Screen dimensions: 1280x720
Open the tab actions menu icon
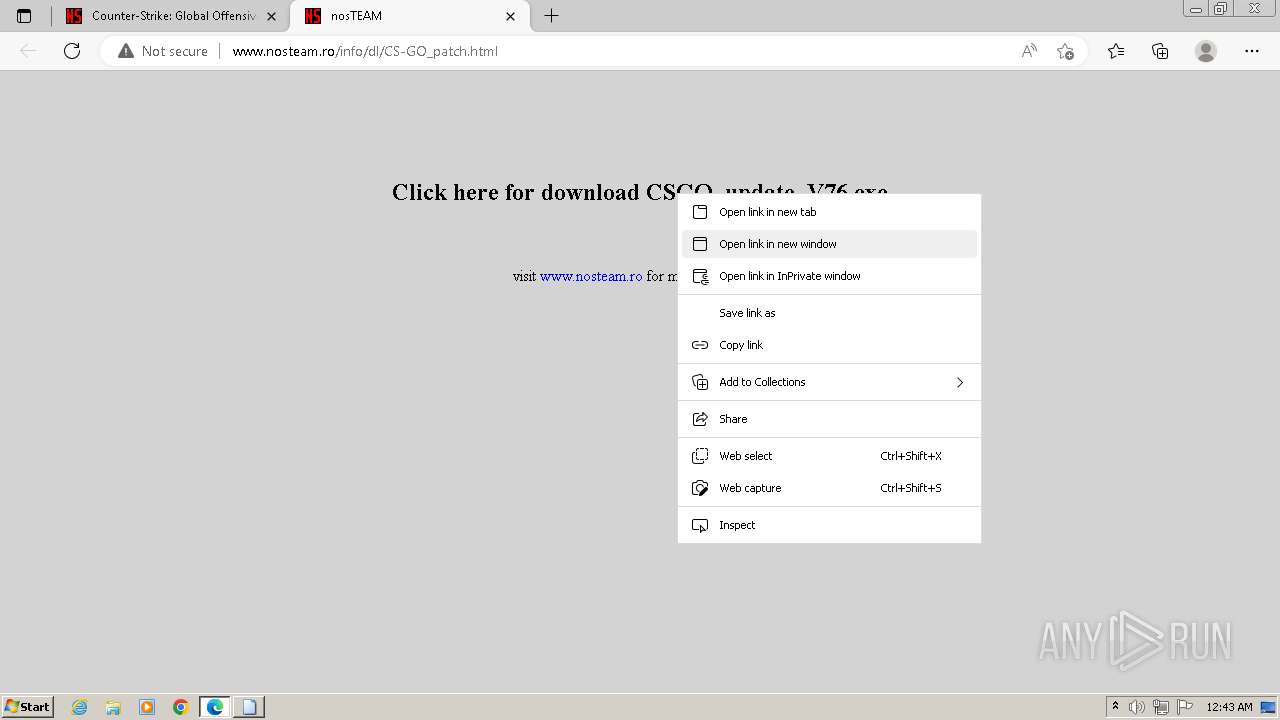(24, 16)
